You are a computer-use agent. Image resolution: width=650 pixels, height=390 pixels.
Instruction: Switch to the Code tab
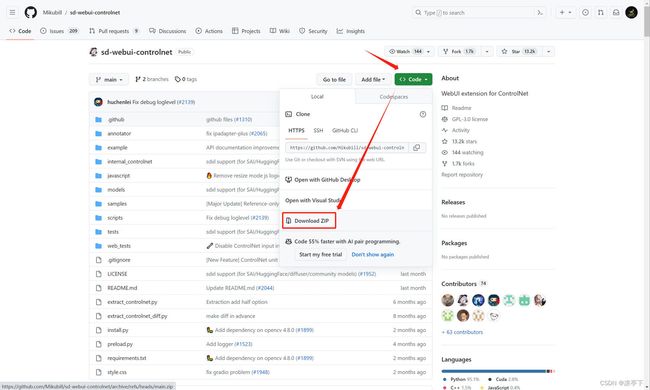click(x=20, y=31)
